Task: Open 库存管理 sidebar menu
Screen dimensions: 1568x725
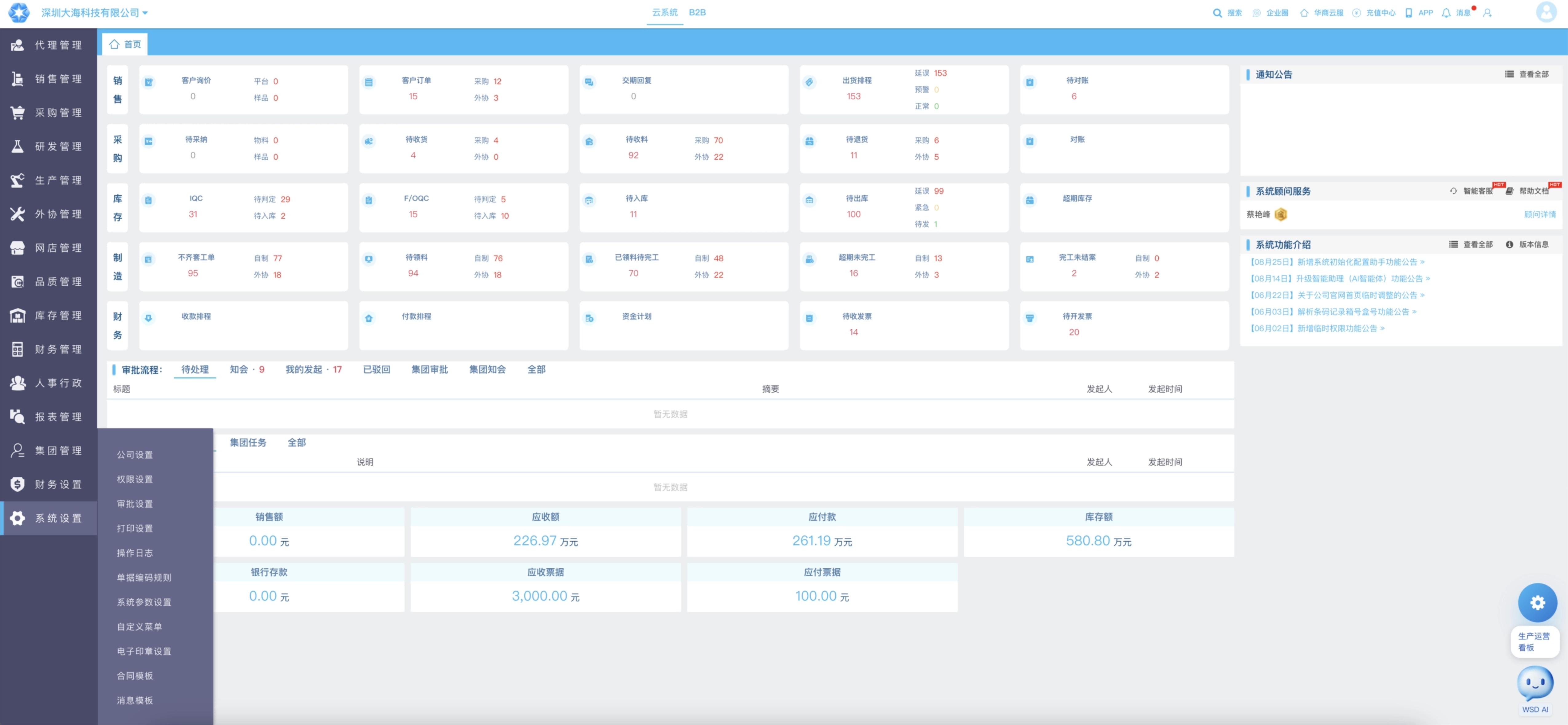Action: [48, 315]
